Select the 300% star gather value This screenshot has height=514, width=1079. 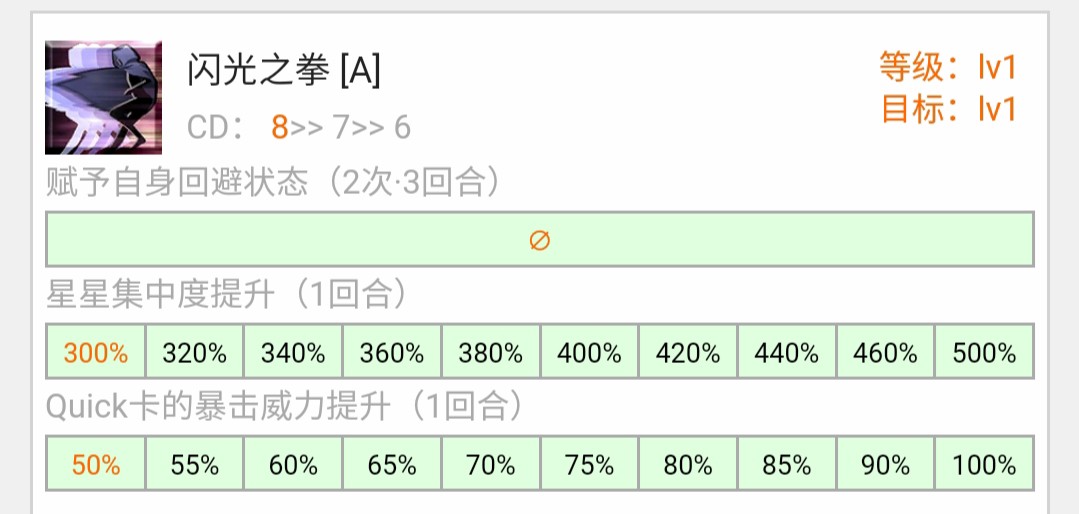pyautogui.click(x=96, y=353)
